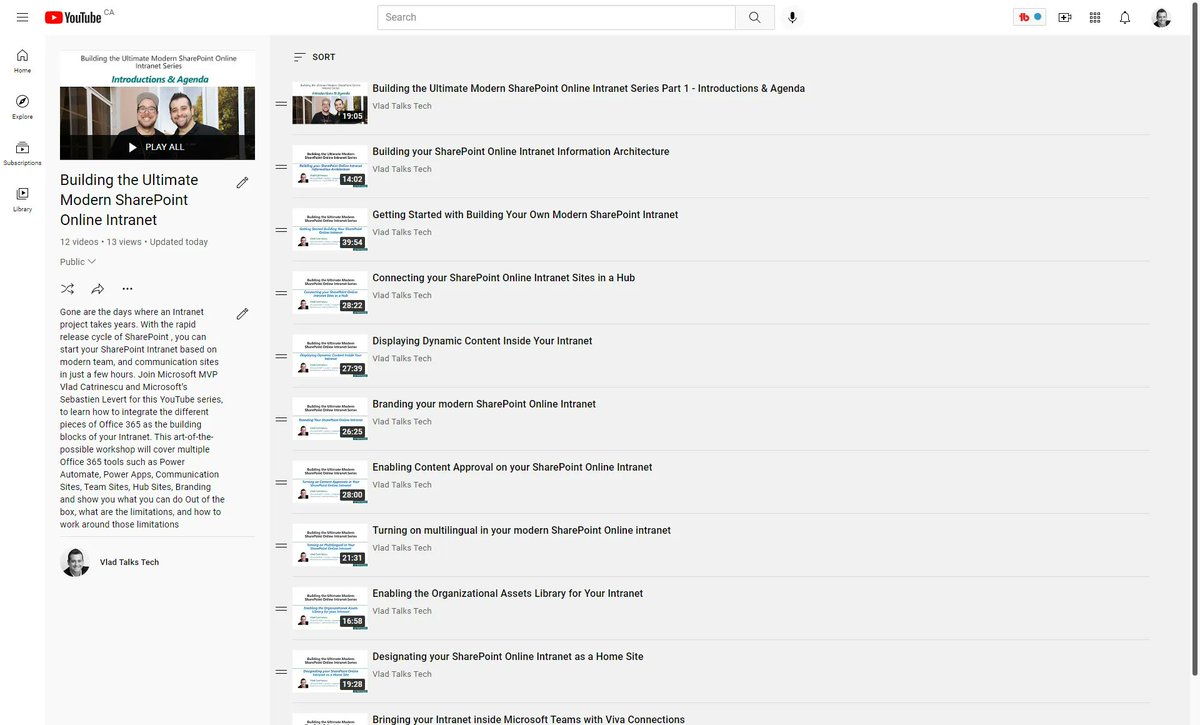Open Displaying Dynamic Content Inside Your Intranet

click(x=482, y=340)
